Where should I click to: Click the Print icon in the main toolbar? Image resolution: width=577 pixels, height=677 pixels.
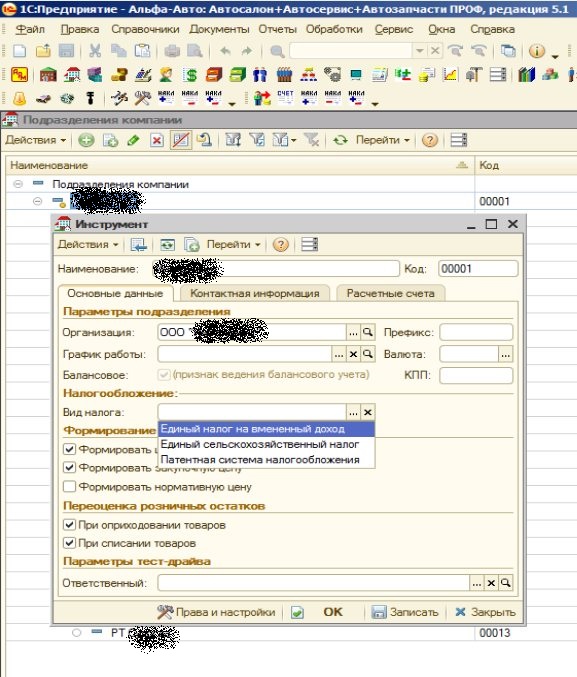[172, 51]
